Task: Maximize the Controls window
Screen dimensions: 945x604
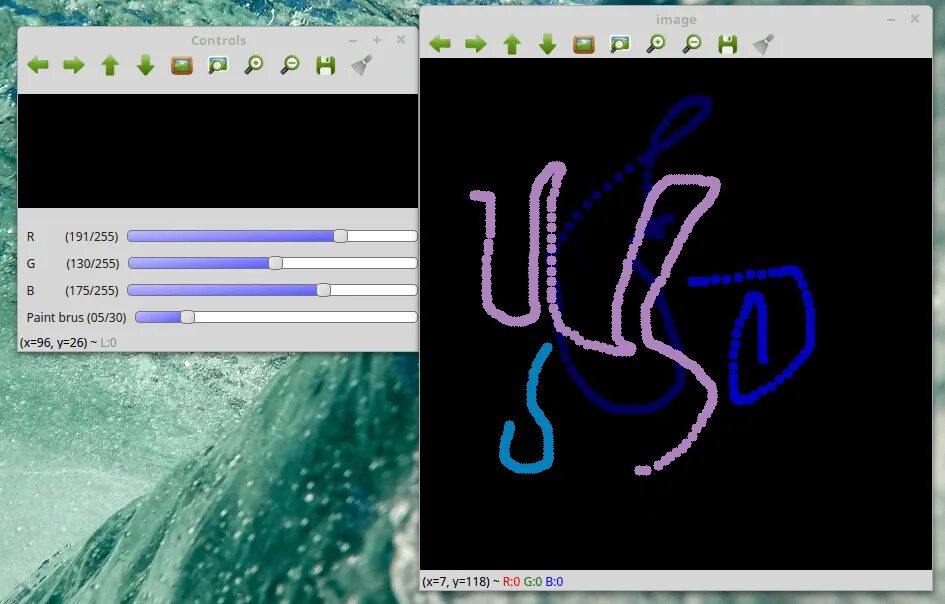Action: 377,40
